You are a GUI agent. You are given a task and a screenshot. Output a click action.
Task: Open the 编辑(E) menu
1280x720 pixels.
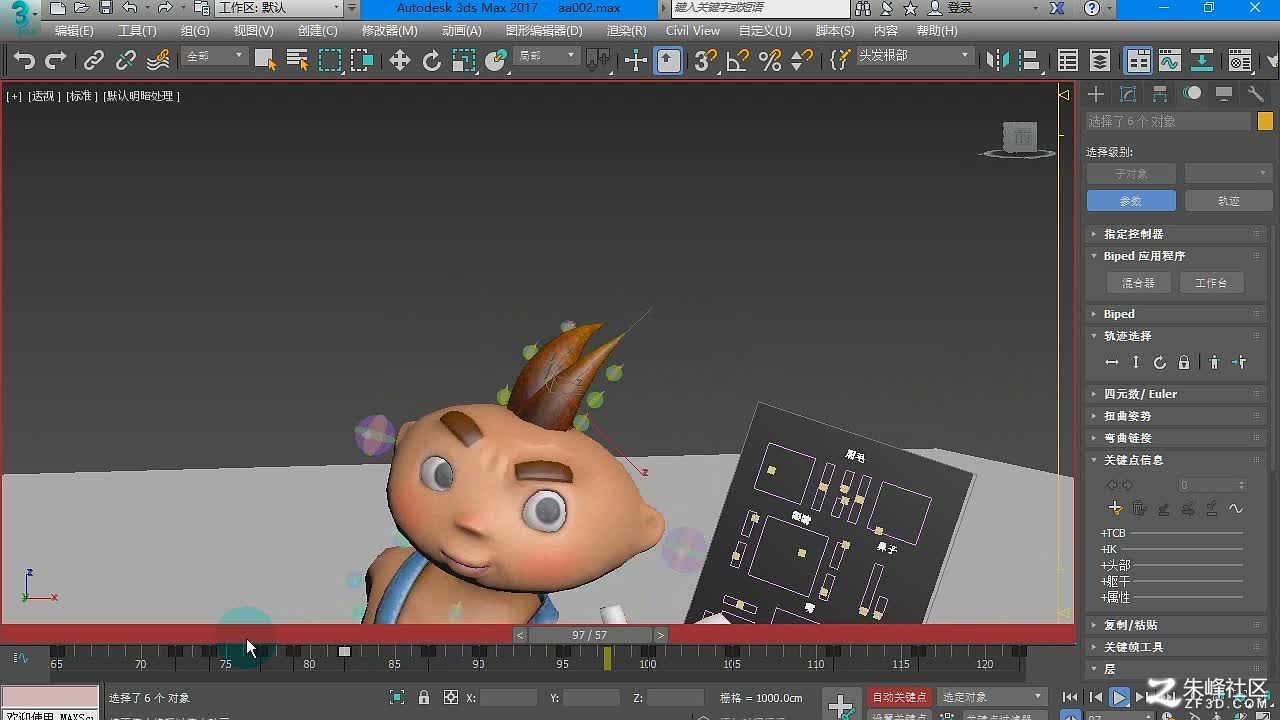tap(74, 31)
